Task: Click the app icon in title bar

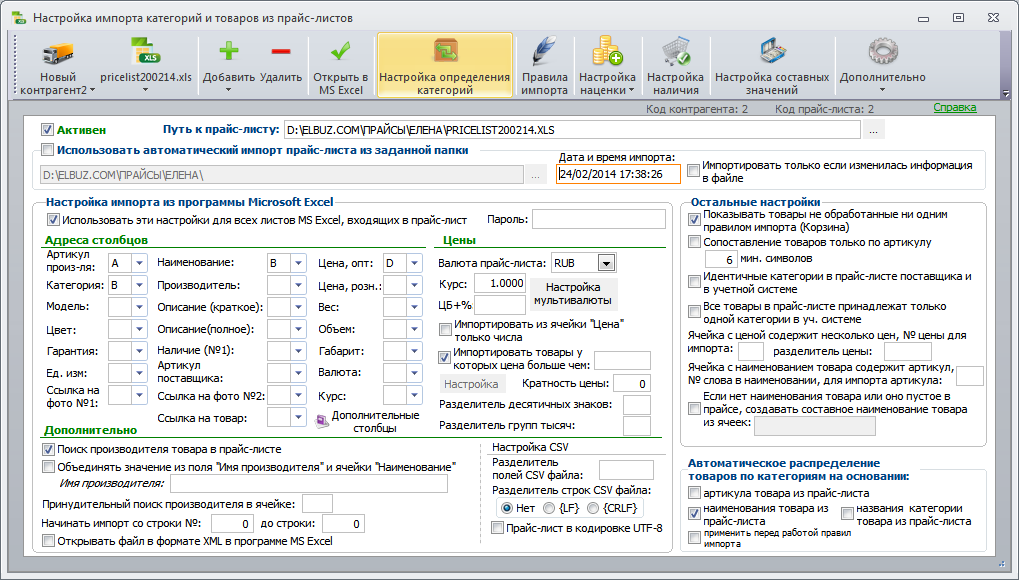Action: [x=19, y=18]
